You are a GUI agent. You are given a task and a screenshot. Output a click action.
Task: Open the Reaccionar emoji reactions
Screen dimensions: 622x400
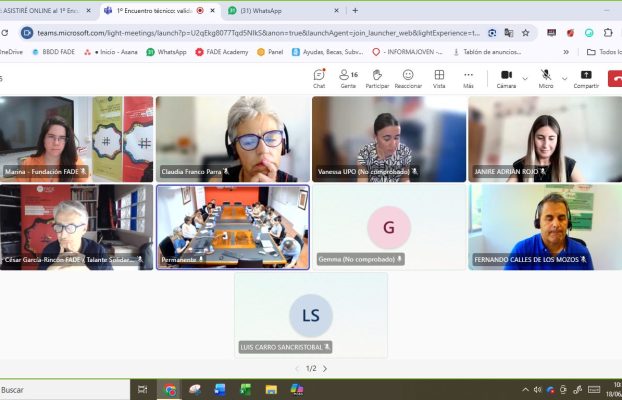point(408,79)
